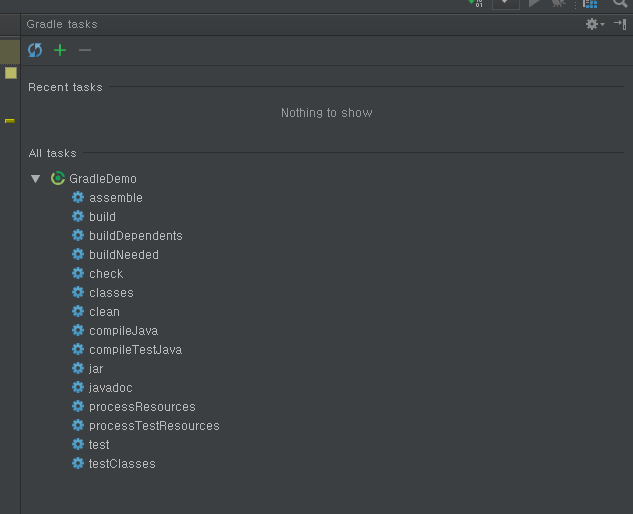Click the small yellow stripe marker in gutter

[x=10, y=121]
